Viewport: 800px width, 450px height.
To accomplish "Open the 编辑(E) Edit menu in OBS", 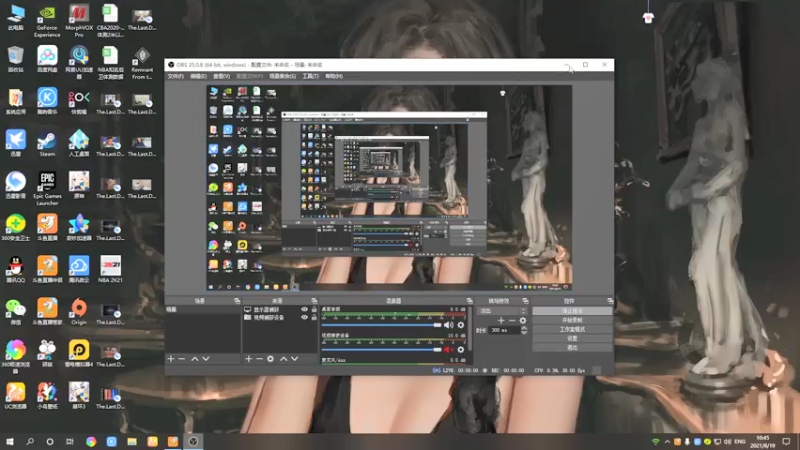I will point(198,76).
